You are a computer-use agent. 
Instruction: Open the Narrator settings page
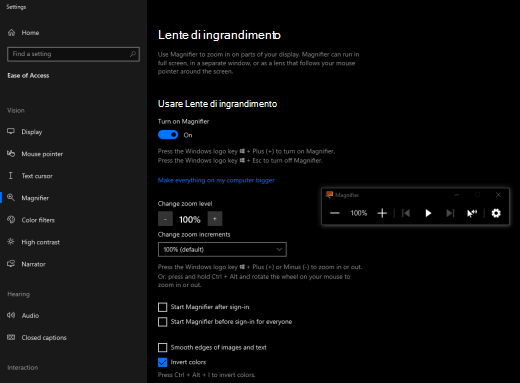tap(73, 264)
